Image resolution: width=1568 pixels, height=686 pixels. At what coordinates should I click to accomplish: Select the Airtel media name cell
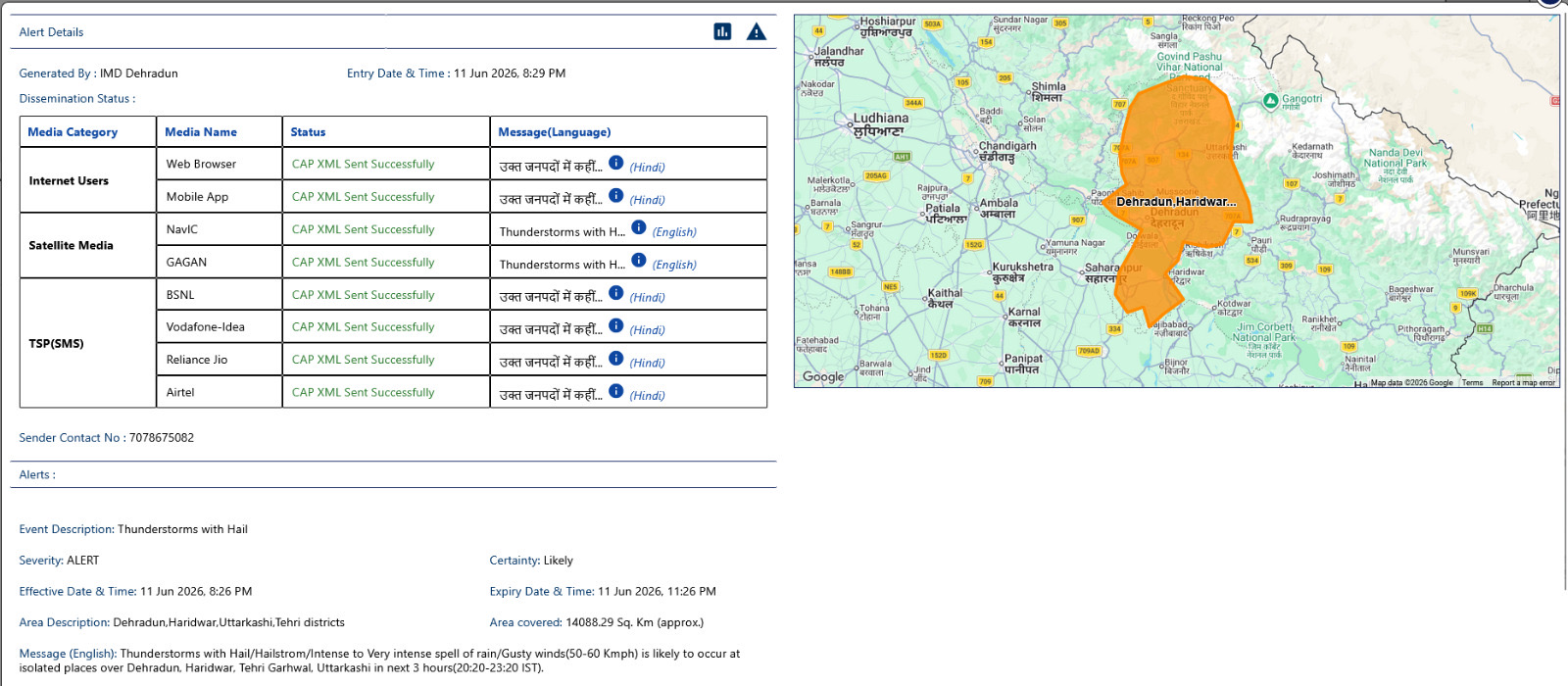(x=220, y=392)
